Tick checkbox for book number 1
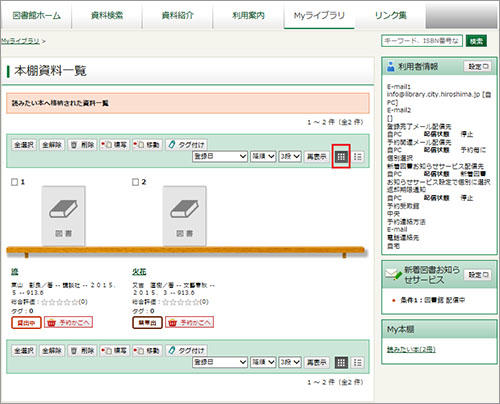 [14, 182]
